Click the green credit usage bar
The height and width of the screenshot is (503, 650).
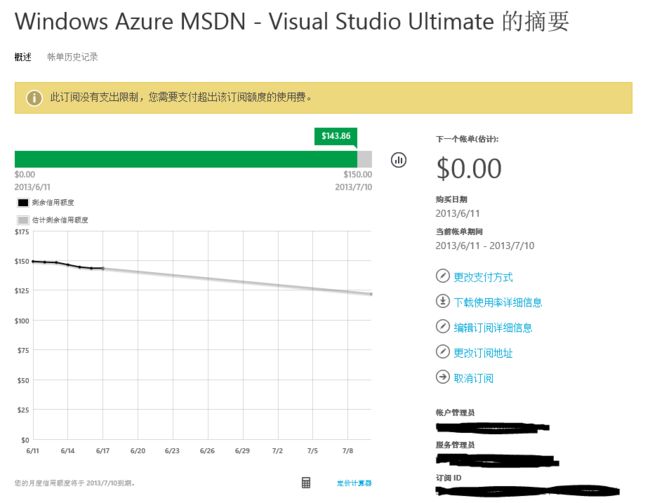pos(186,159)
